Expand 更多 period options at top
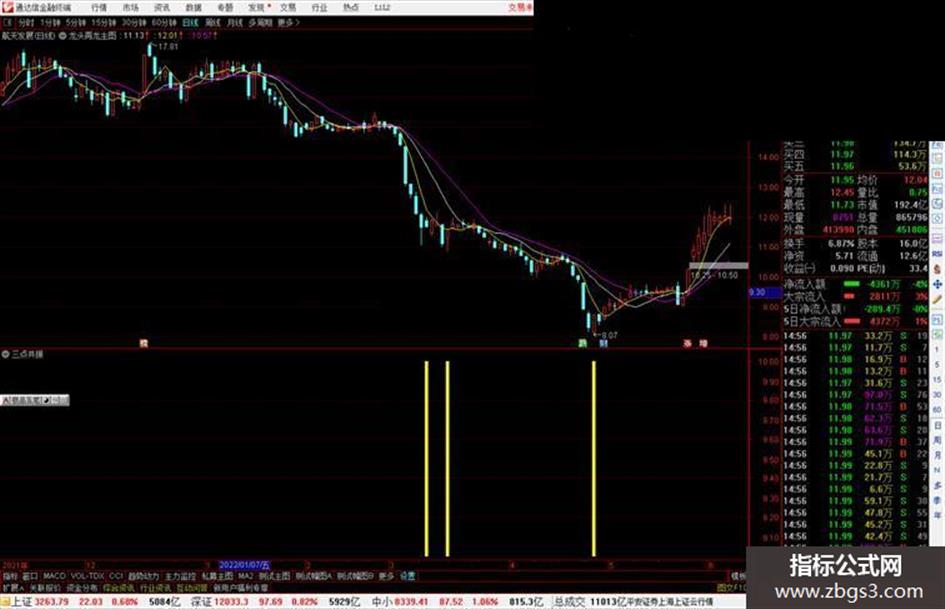The height and width of the screenshot is (609, 945). point(288,23)
